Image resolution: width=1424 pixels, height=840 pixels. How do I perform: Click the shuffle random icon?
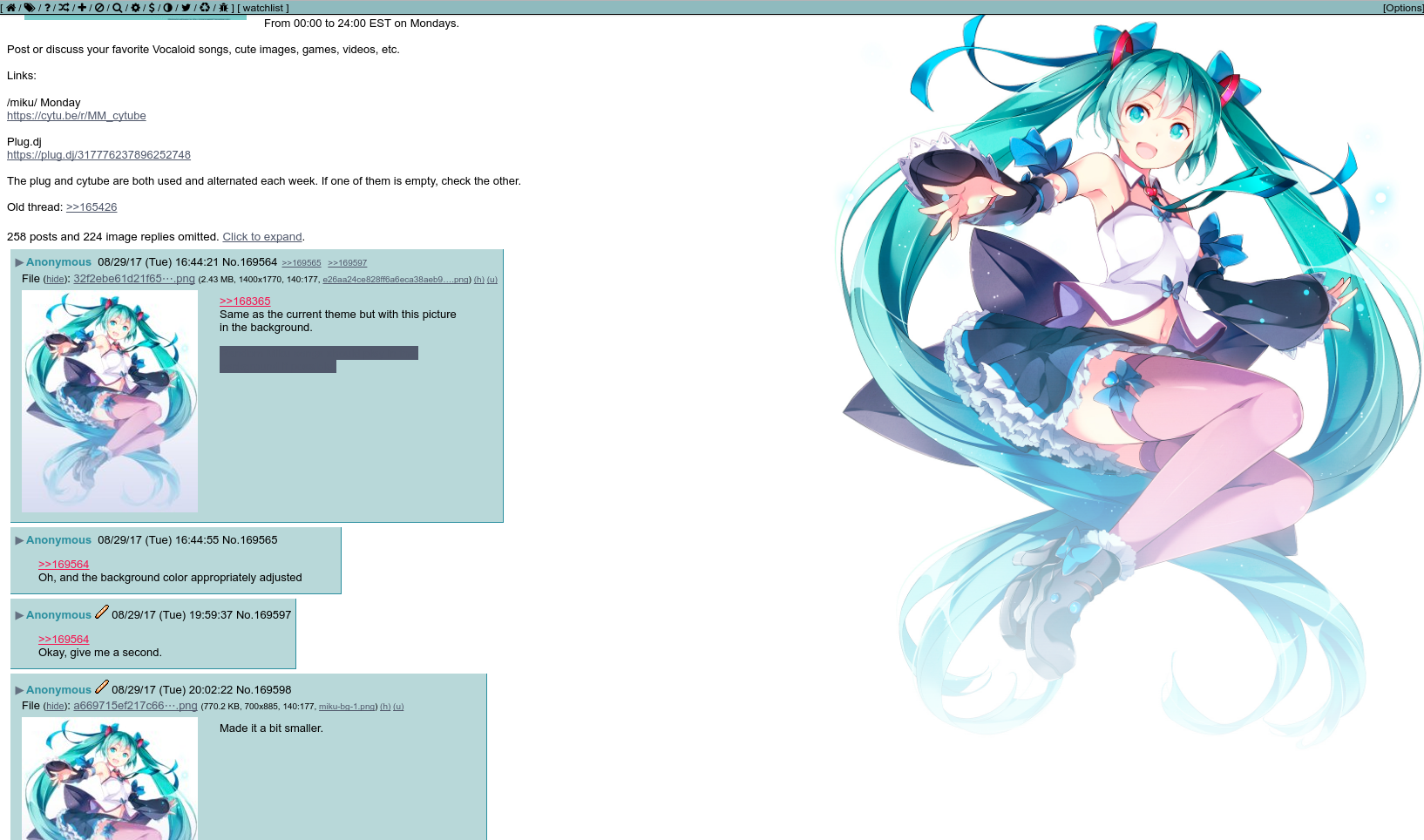coord(64,8)
